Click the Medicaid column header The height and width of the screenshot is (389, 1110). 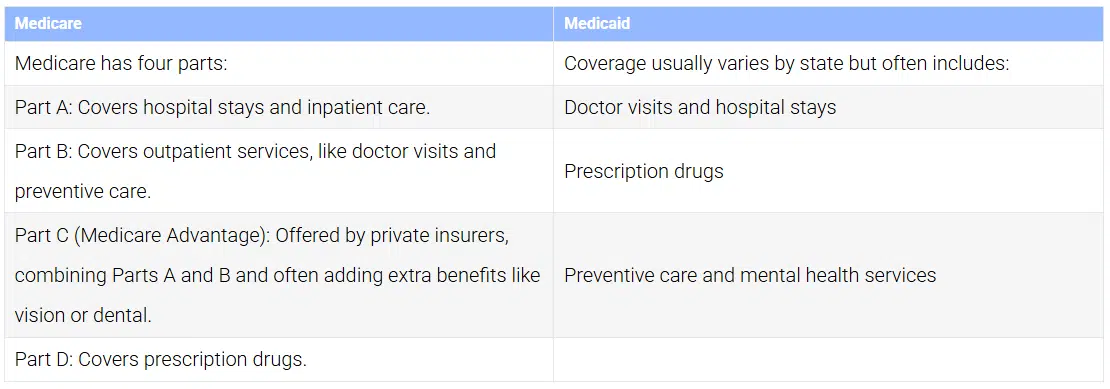tap(829, 24)
